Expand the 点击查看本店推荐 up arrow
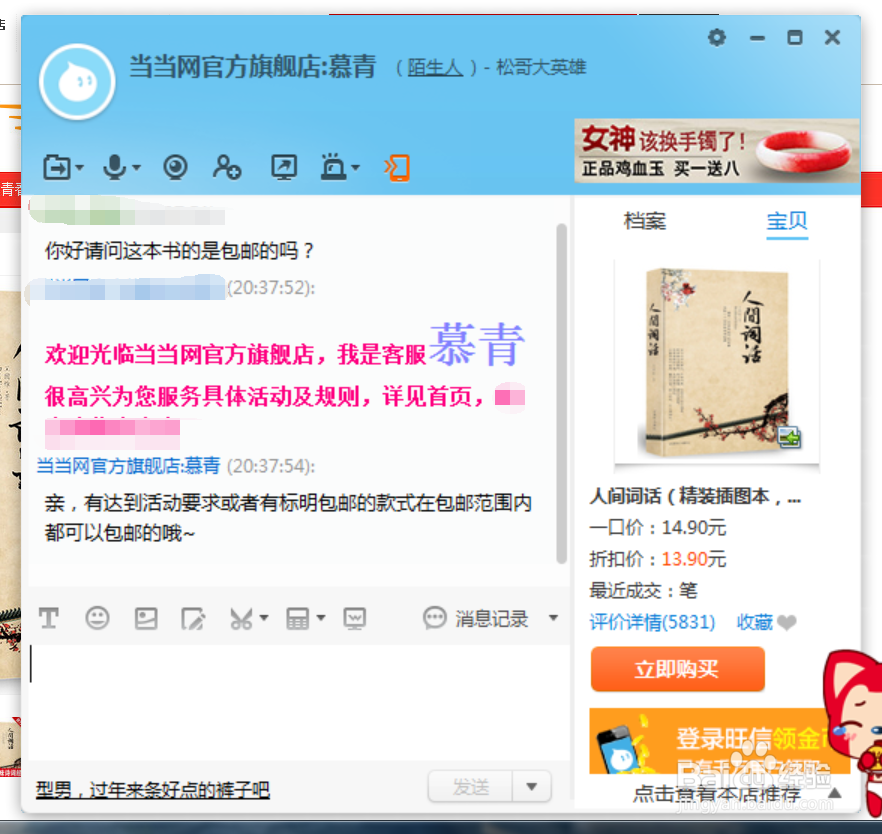 (835, 793)
